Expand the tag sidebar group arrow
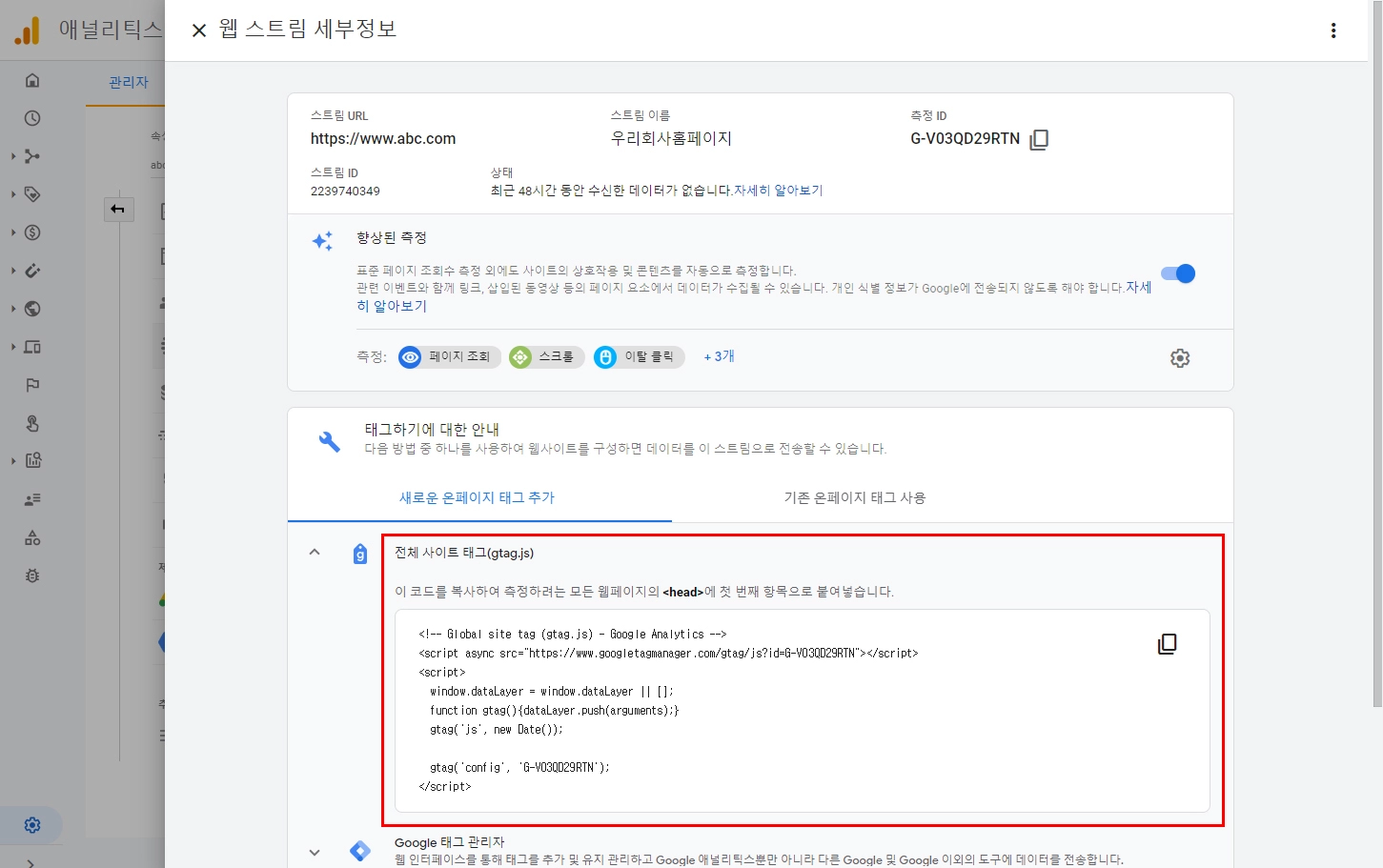This screenshot has height=868, width=1383. pyautogui.click(x=13, y=194)
